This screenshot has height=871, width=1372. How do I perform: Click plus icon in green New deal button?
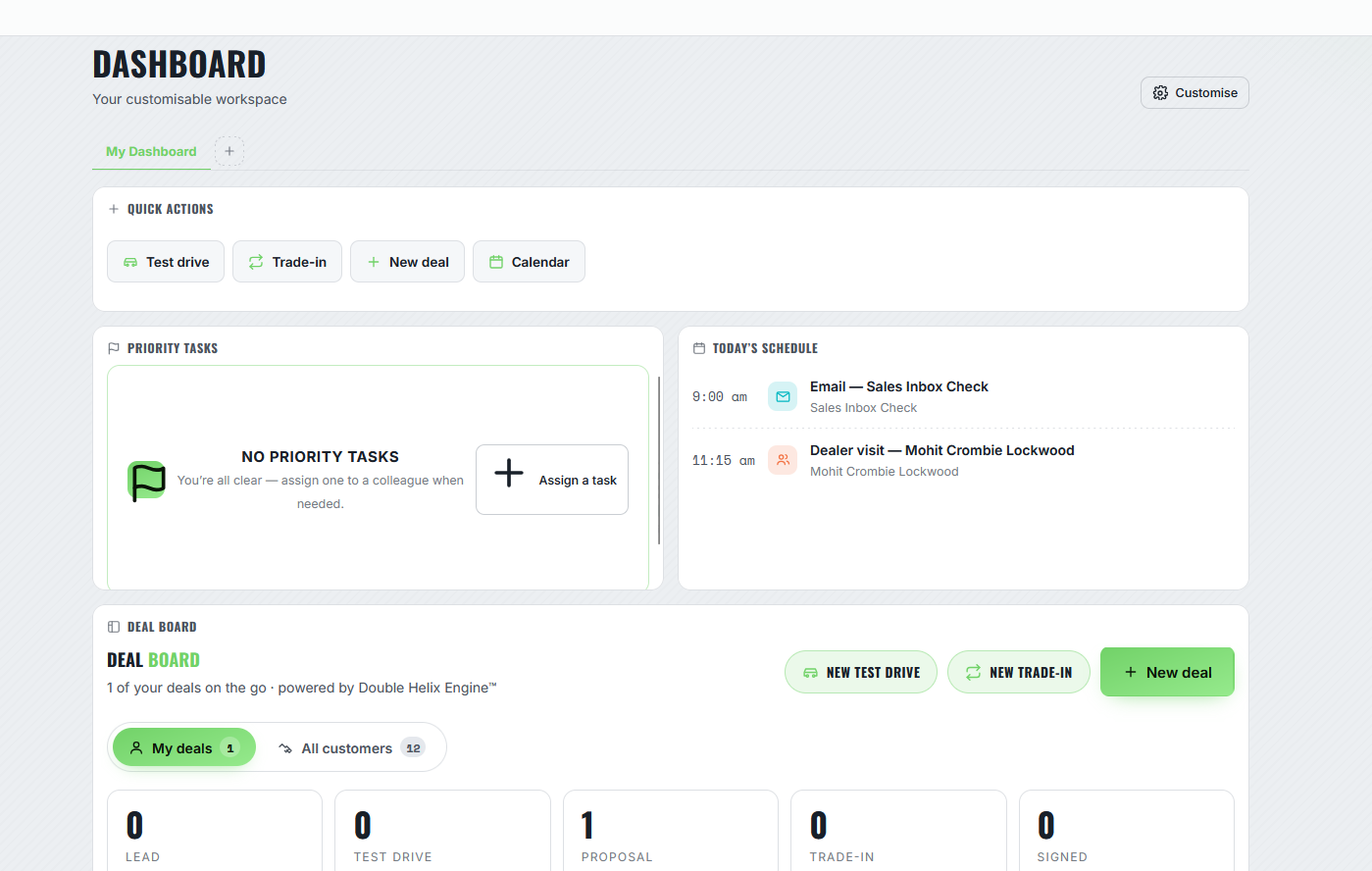pos(1131,672)
